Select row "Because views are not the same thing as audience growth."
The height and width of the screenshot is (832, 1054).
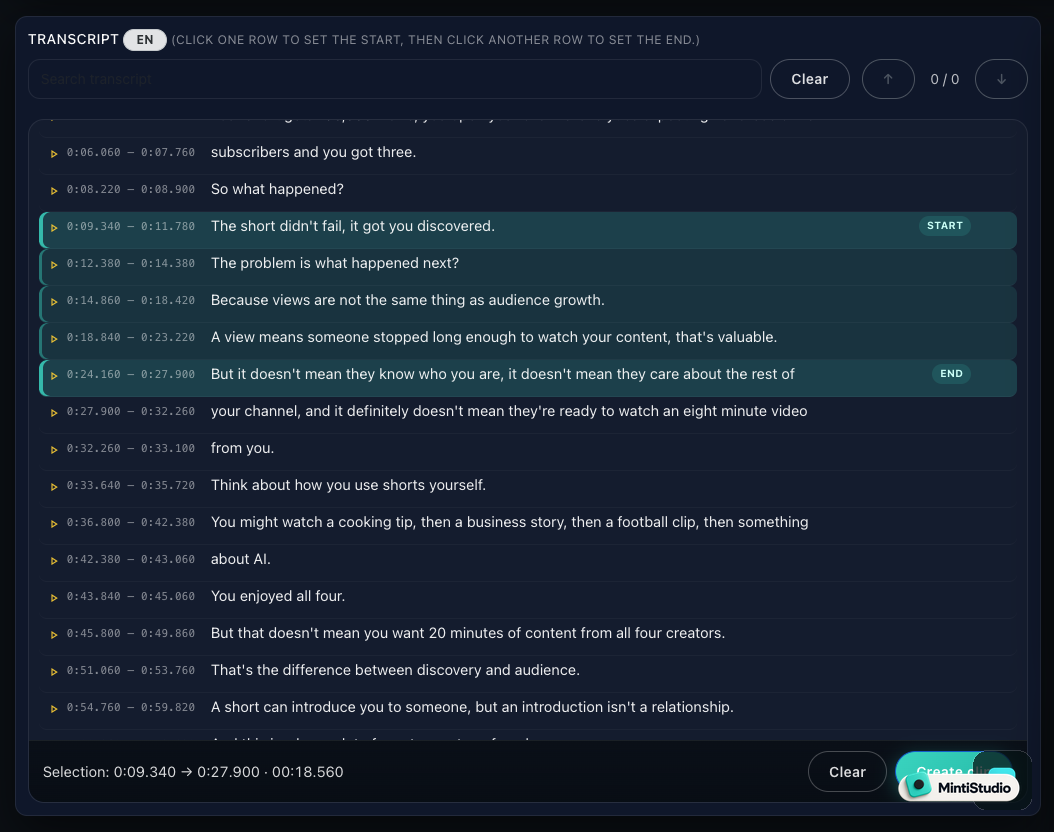pos(528,304)
